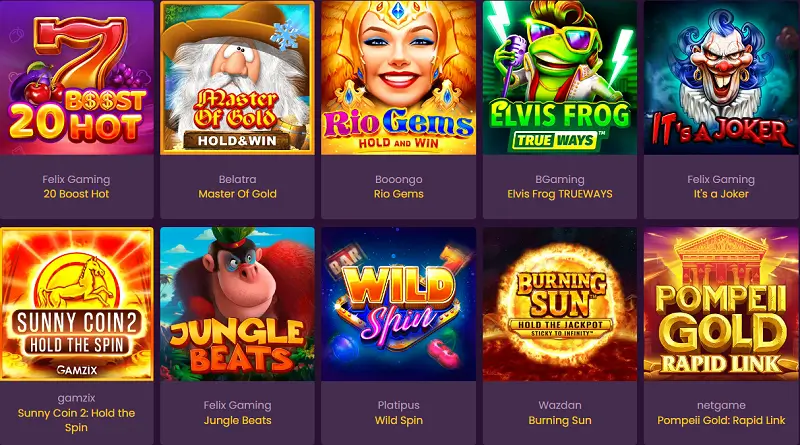The image size is (800, 445).
Task: Open the Pompeii Gold Rapid Link thumbnail
Action: point(721,304)
